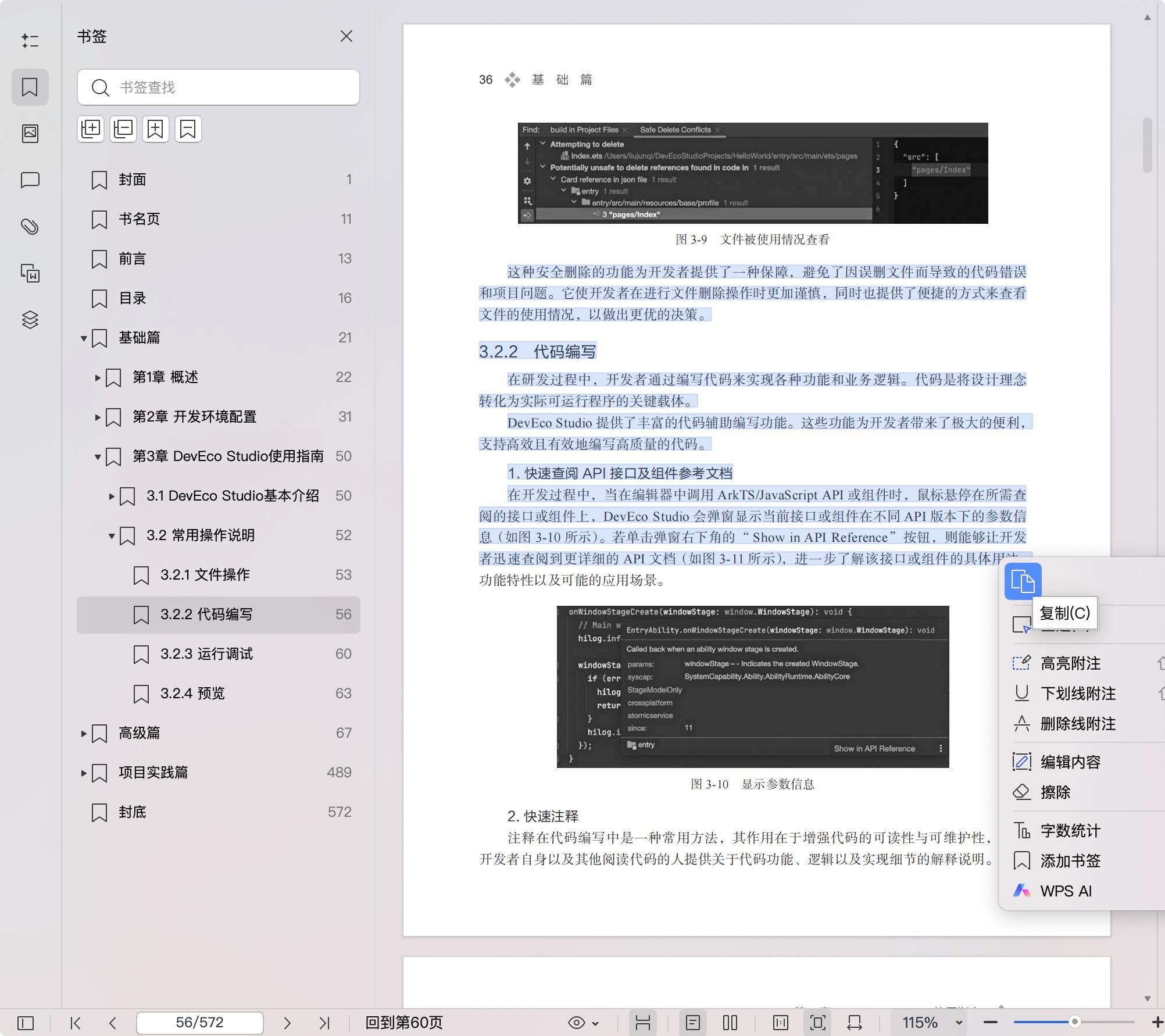
Task: Open the comments panel in sidebar
Action: coord(30,180)
